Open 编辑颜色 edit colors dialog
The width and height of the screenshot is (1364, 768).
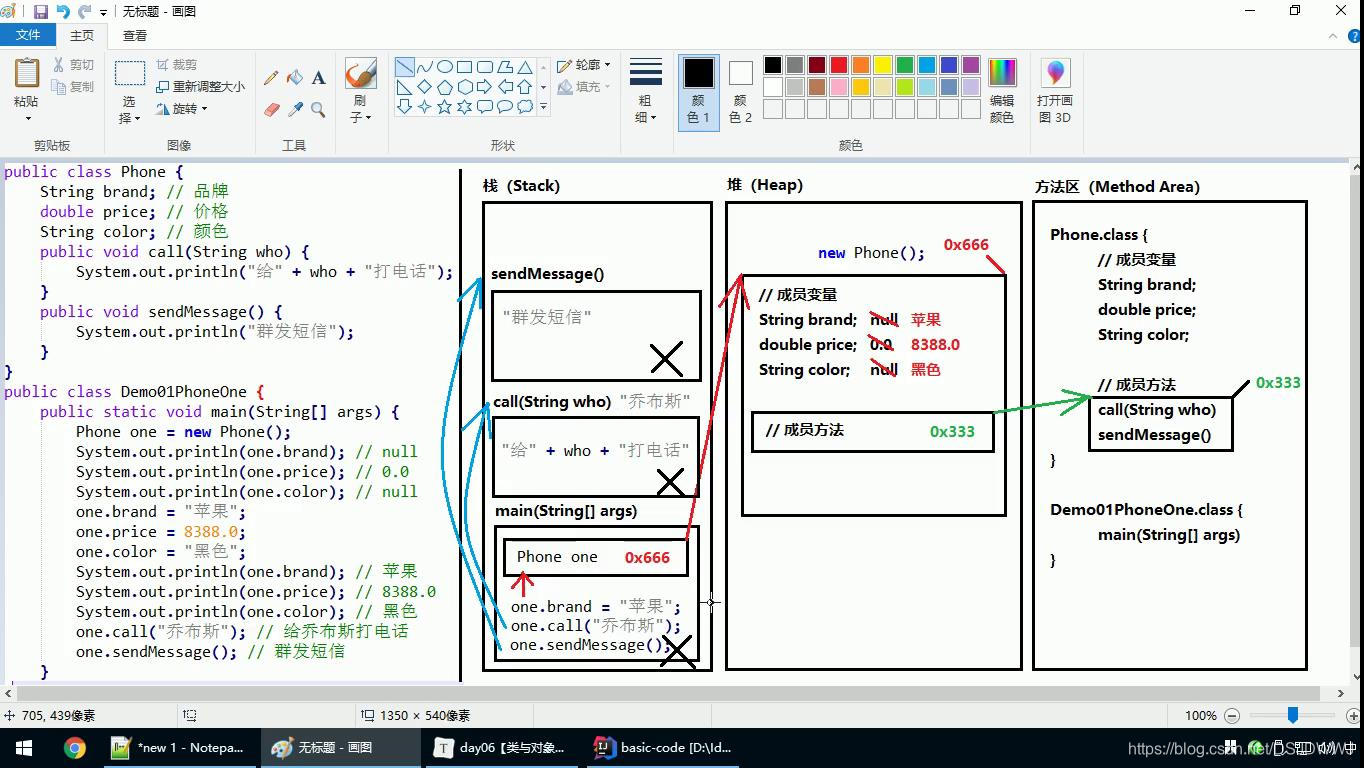1001,91
